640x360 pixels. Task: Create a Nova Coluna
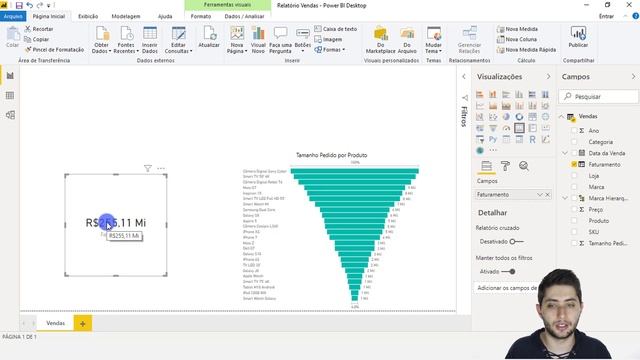517,40
